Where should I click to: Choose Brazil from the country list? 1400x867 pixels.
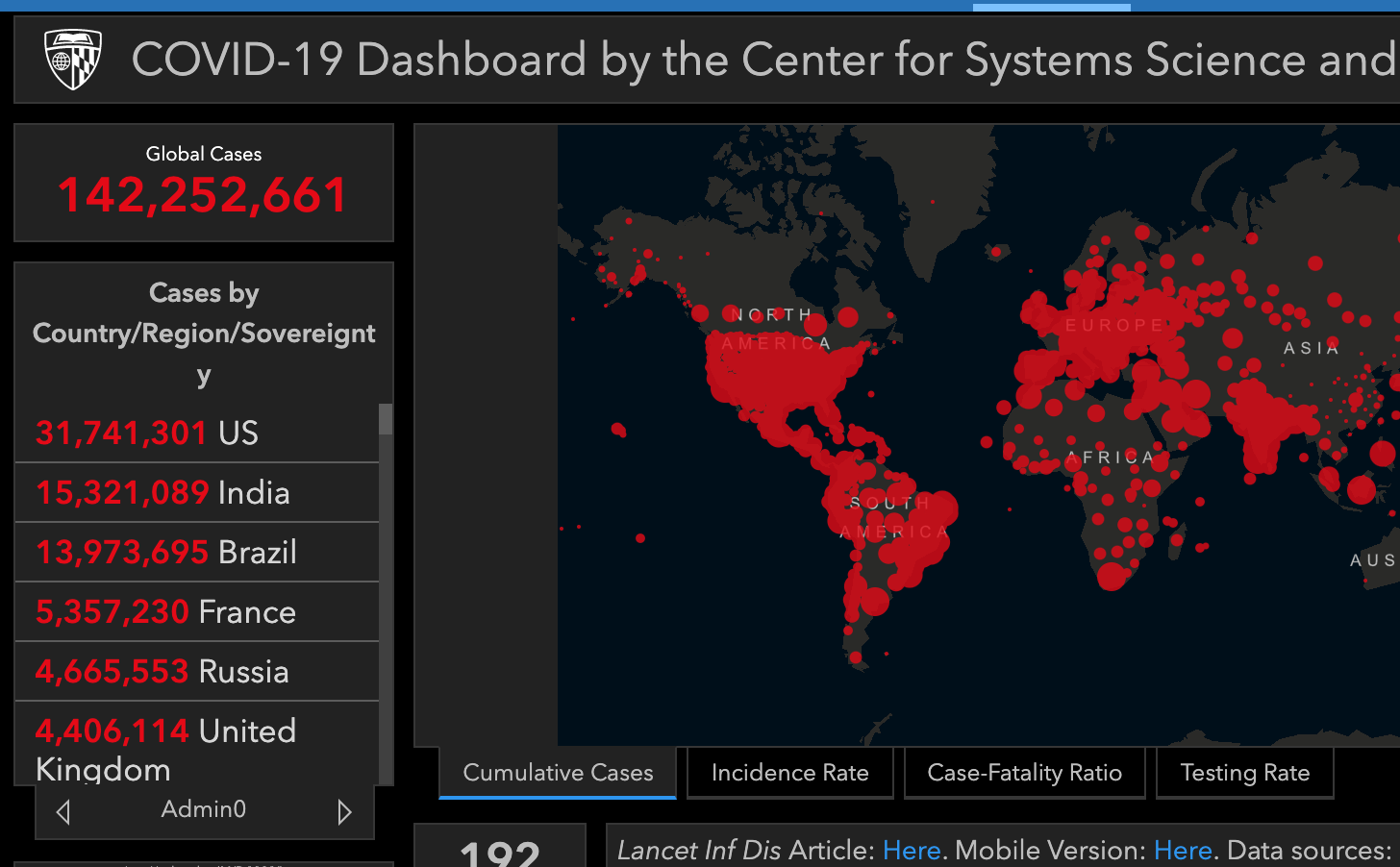197,553
